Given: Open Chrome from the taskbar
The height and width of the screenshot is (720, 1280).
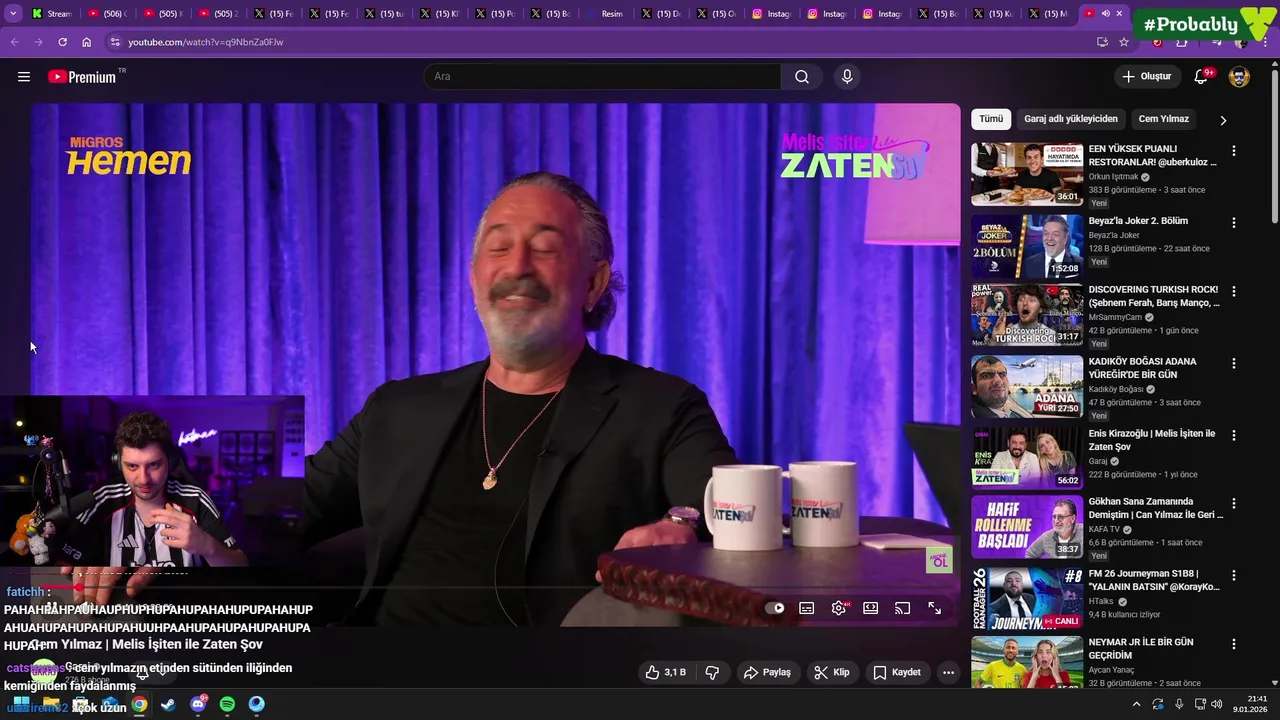Looking at the screenshot, I should [x=139, y=705].
